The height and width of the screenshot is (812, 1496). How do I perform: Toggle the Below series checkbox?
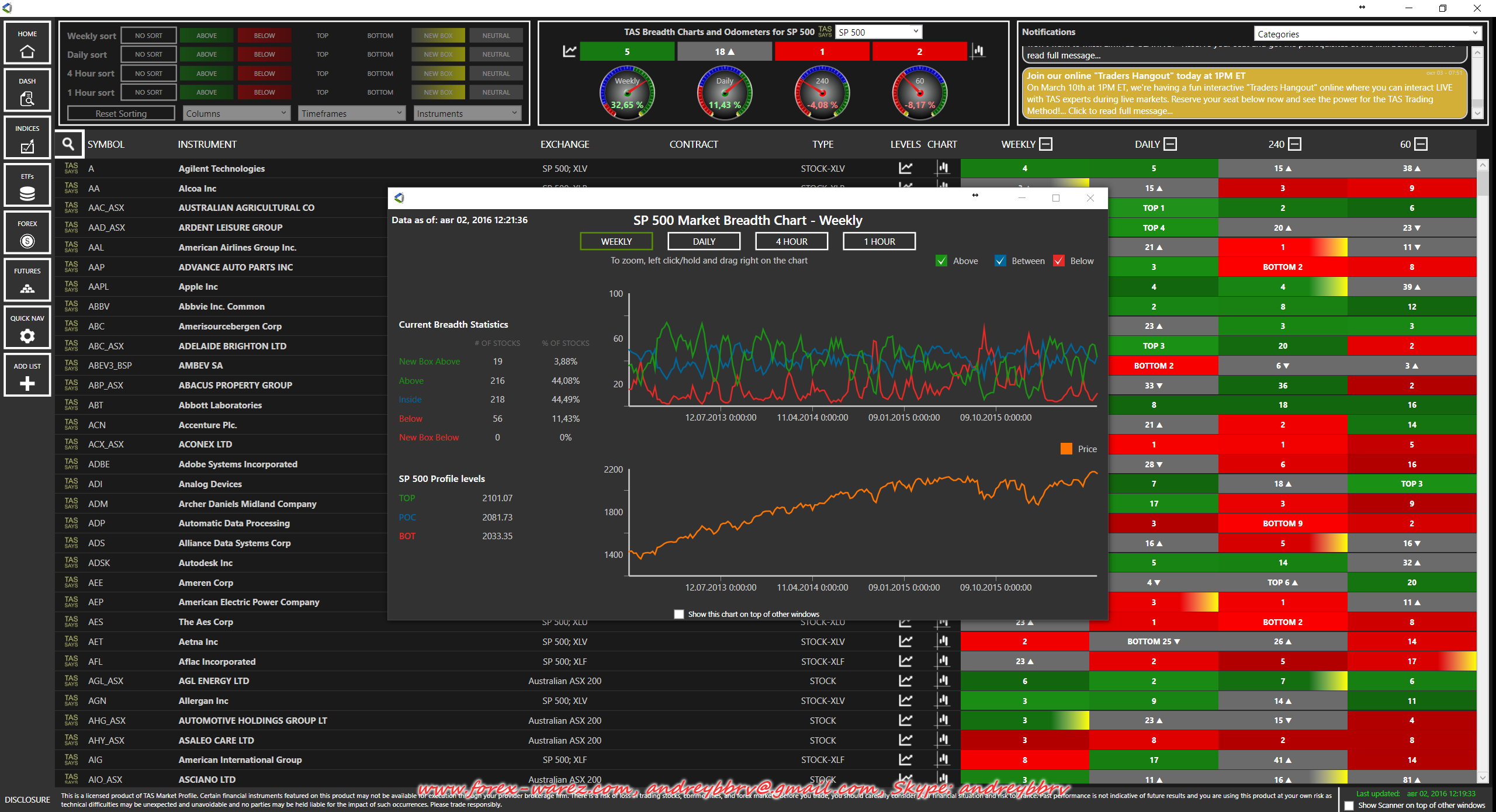pyautogui.click(x=1058, y=261)
